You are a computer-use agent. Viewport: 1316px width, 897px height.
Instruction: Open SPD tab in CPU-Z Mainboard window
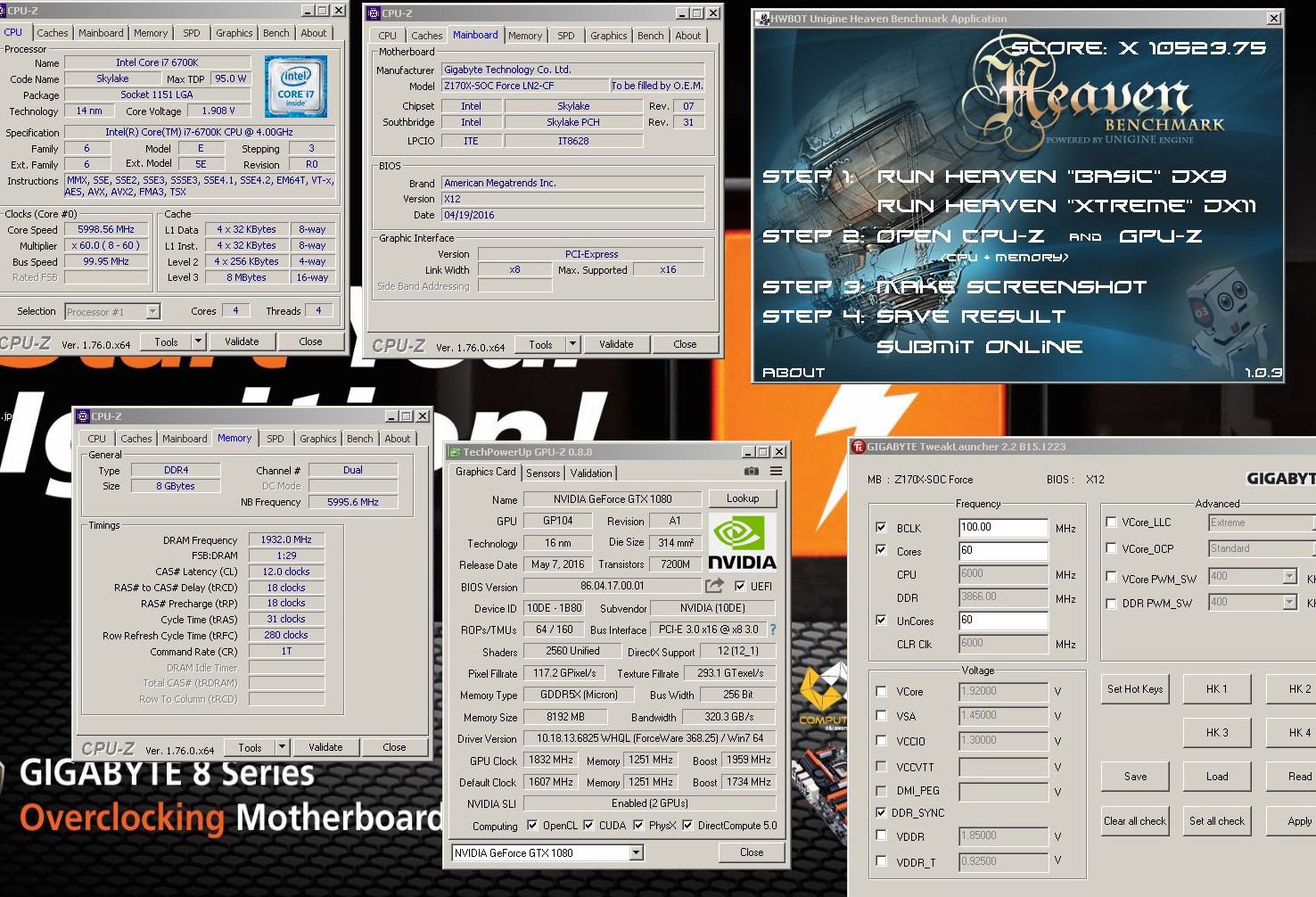(x=566, y=36)
